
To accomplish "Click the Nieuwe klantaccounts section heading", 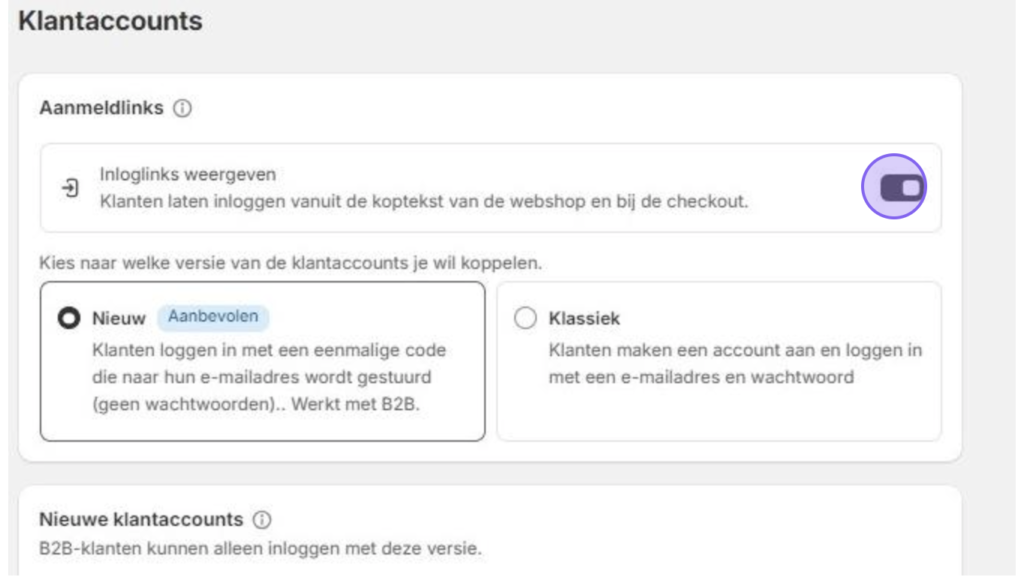I will (141, 520).
